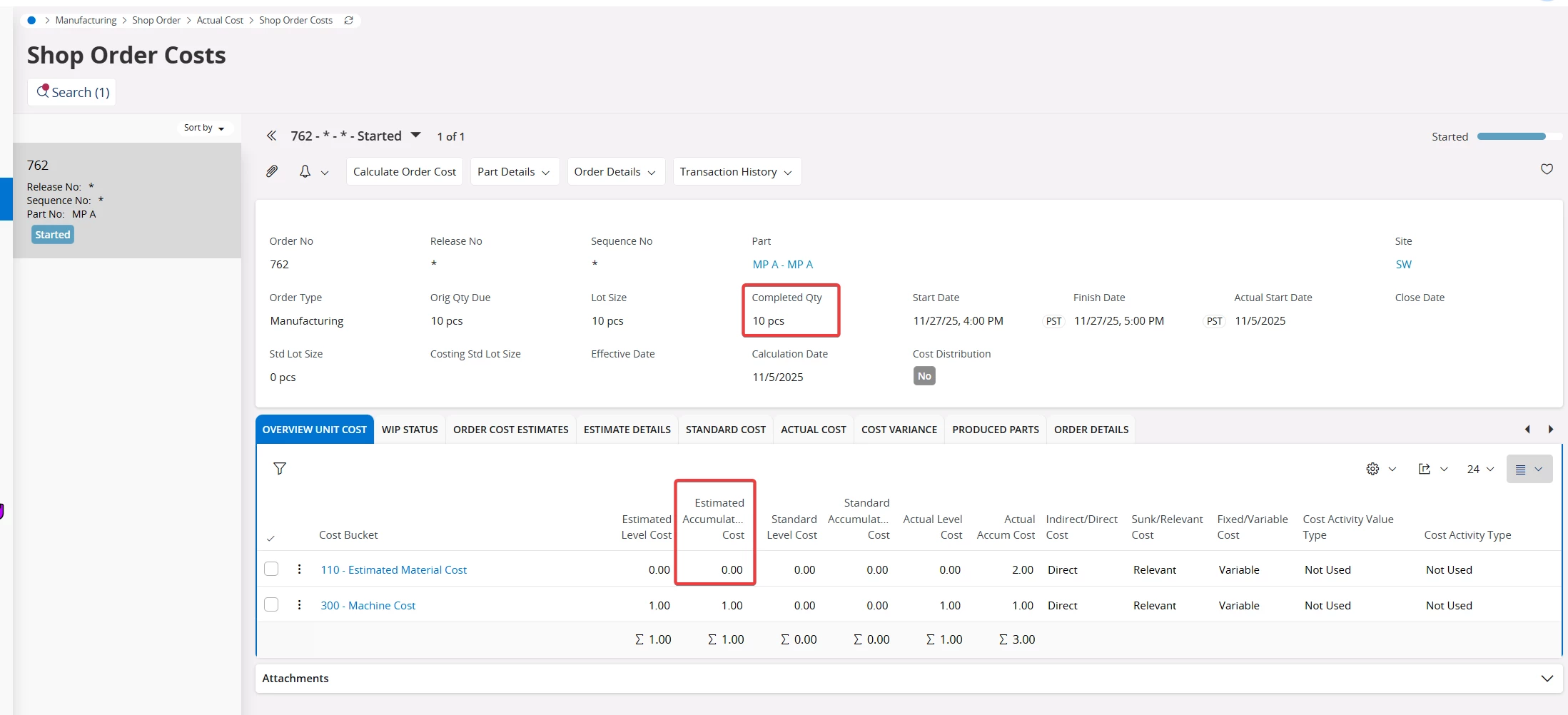Screen dimensions: 1568x715
Task: Click the export list icon
Action: [x=1425, y=469]
